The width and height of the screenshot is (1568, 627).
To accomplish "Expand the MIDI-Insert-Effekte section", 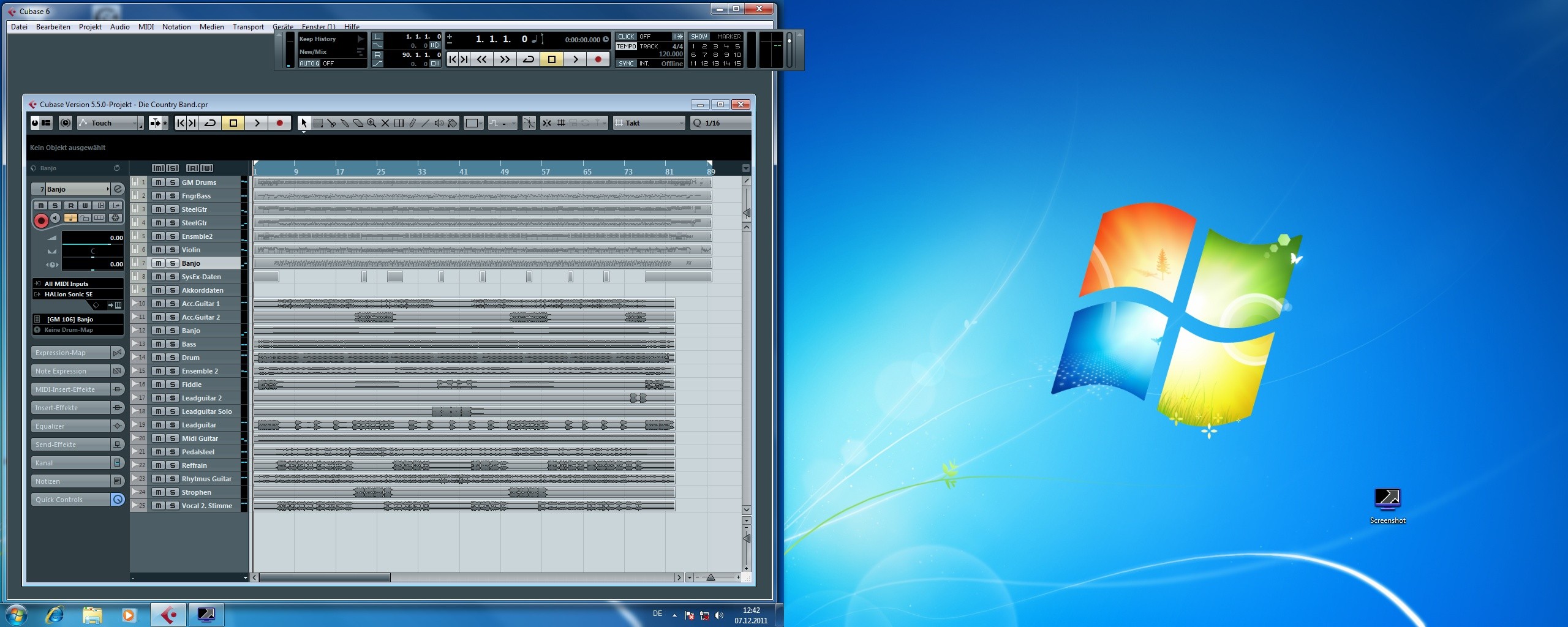I will (x=78, y=389).
